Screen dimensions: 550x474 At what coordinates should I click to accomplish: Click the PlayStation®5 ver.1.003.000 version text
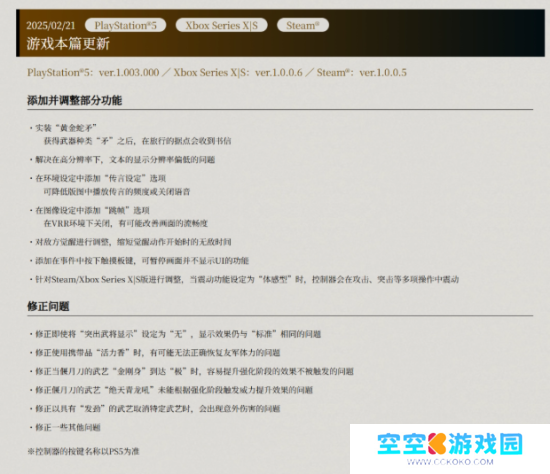(x=93, y=73)
